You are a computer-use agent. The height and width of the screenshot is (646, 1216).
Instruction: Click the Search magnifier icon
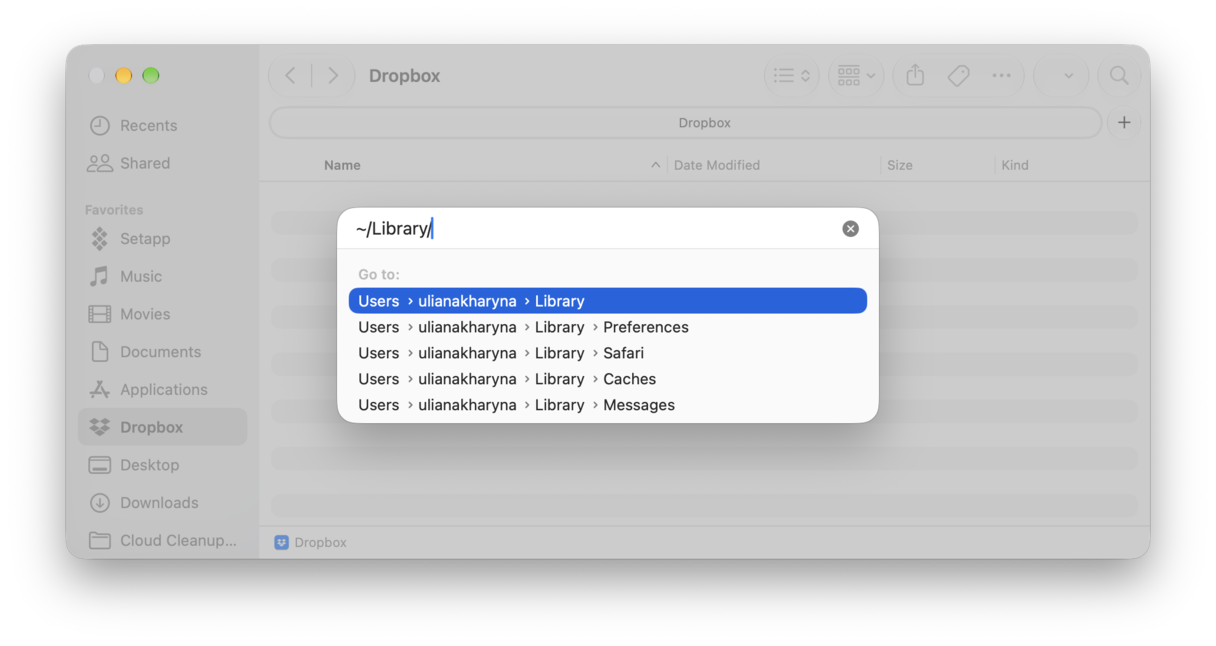(x=1119, y=76)
